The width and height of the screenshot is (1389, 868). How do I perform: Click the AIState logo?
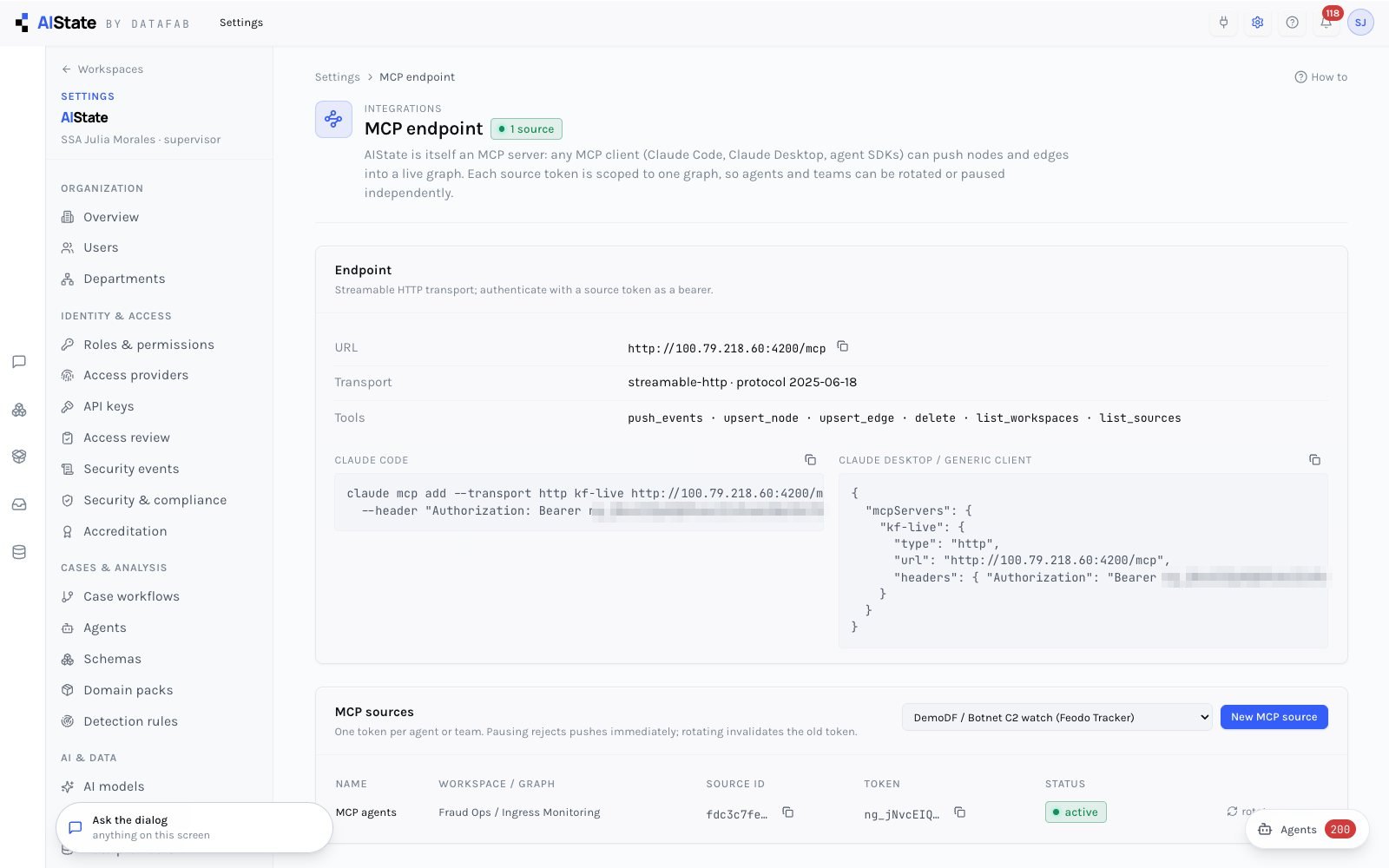[56, 23]
